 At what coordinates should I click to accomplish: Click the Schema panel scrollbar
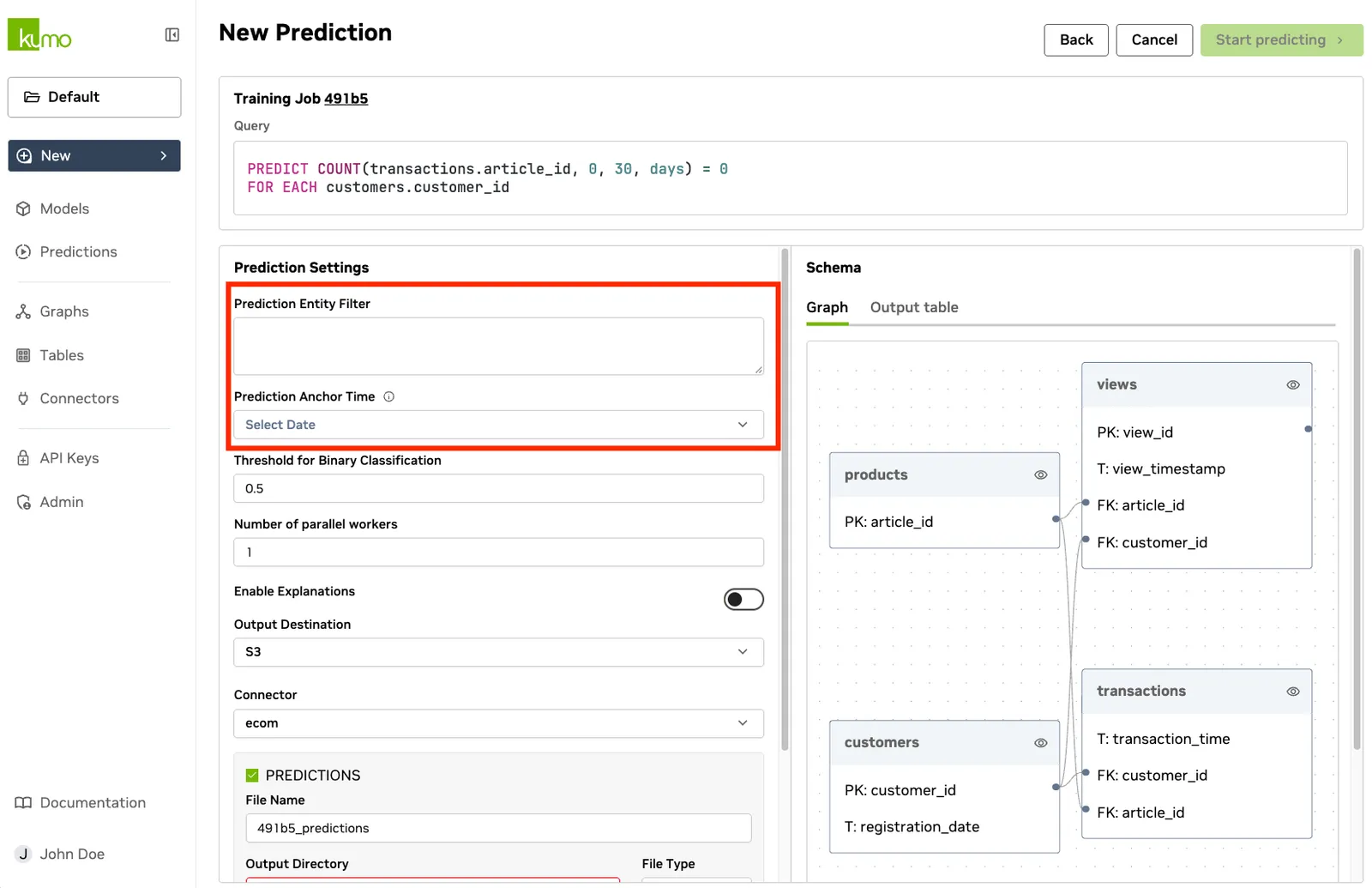1357,499
